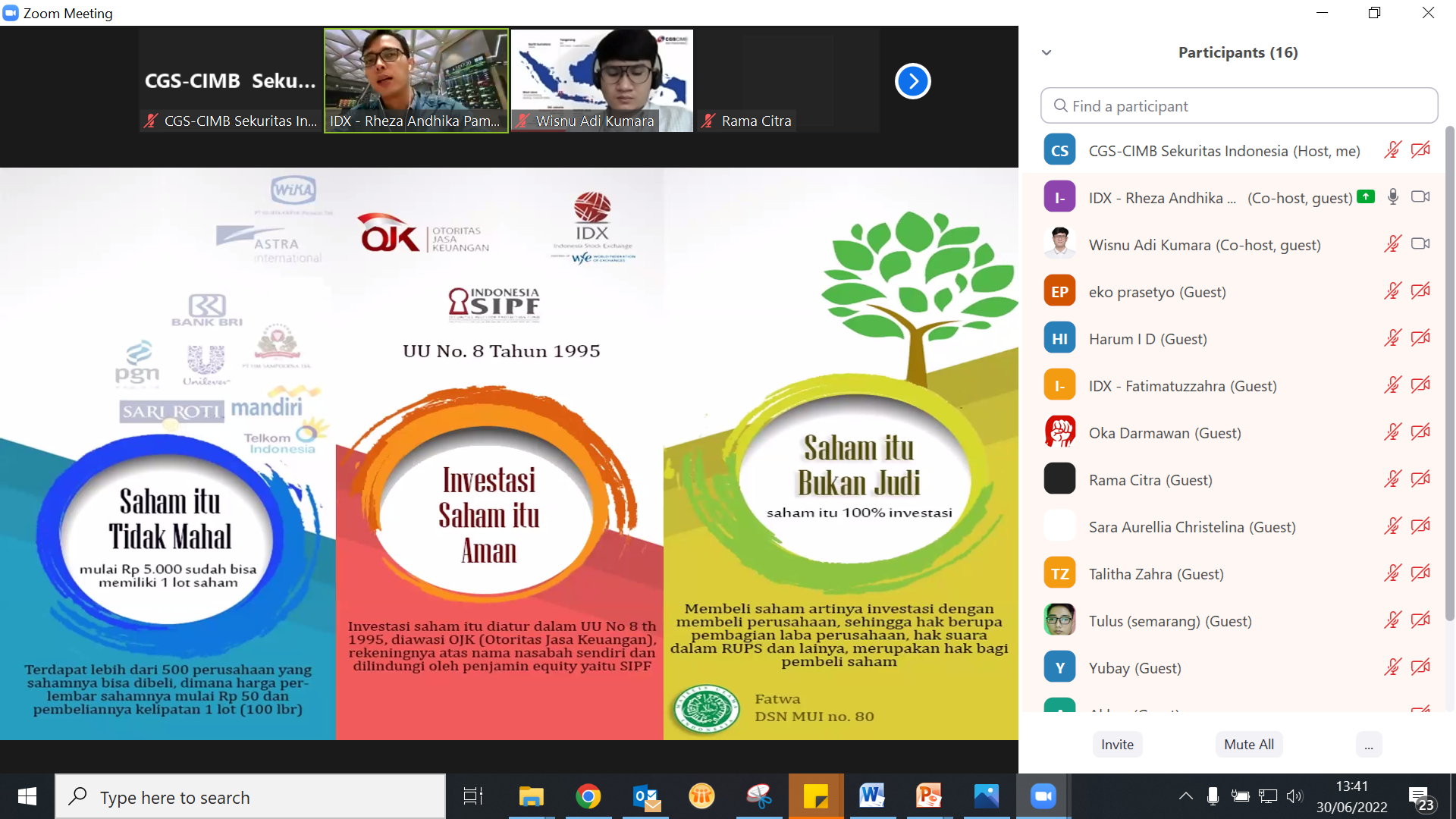Open Chrome from the taskbar
The image size is (1456, 819).
pyautogui.click(x=588, y=796)
